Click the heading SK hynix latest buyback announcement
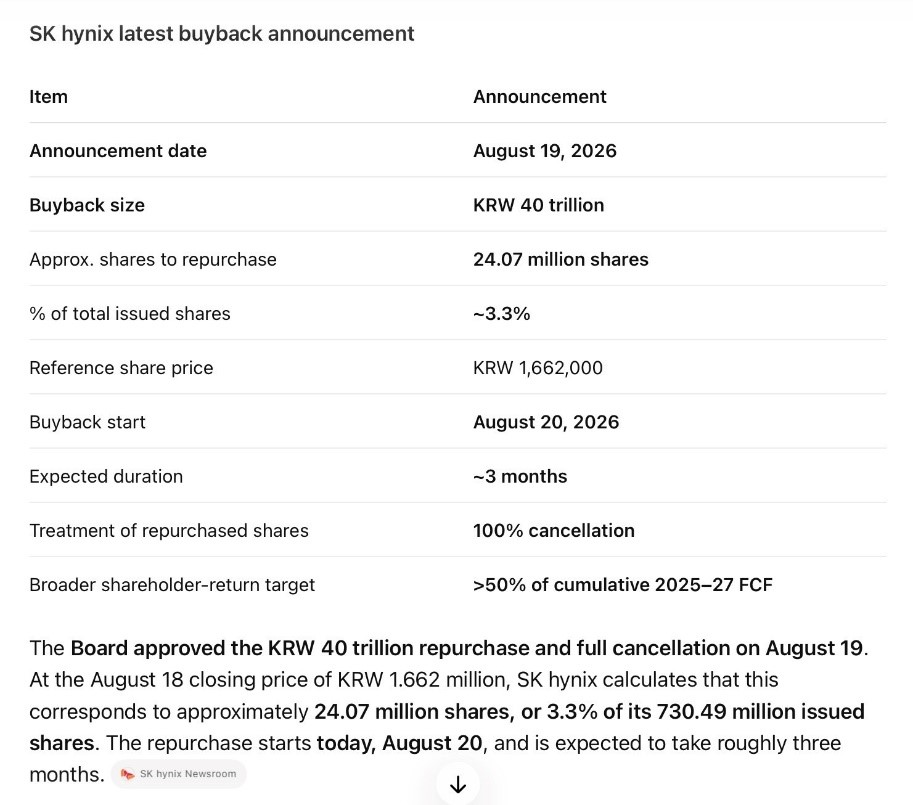The width and height of the screenshot is (913, 805). tap(222, 34)
